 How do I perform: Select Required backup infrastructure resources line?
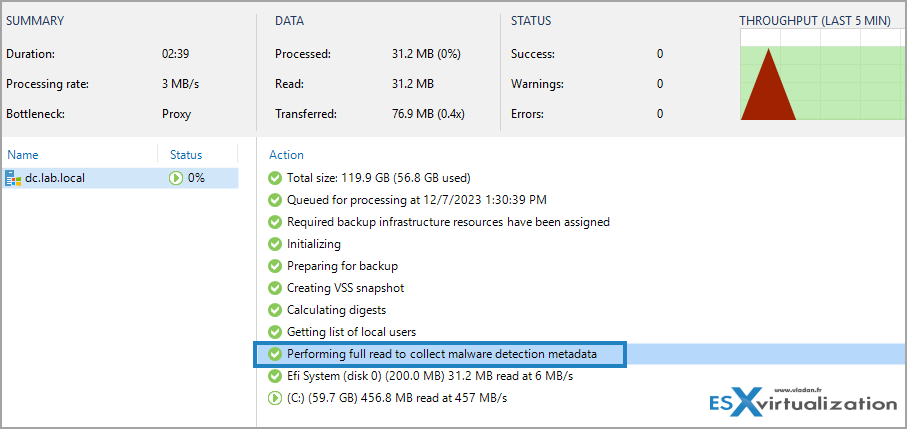(x=448, y=222)
